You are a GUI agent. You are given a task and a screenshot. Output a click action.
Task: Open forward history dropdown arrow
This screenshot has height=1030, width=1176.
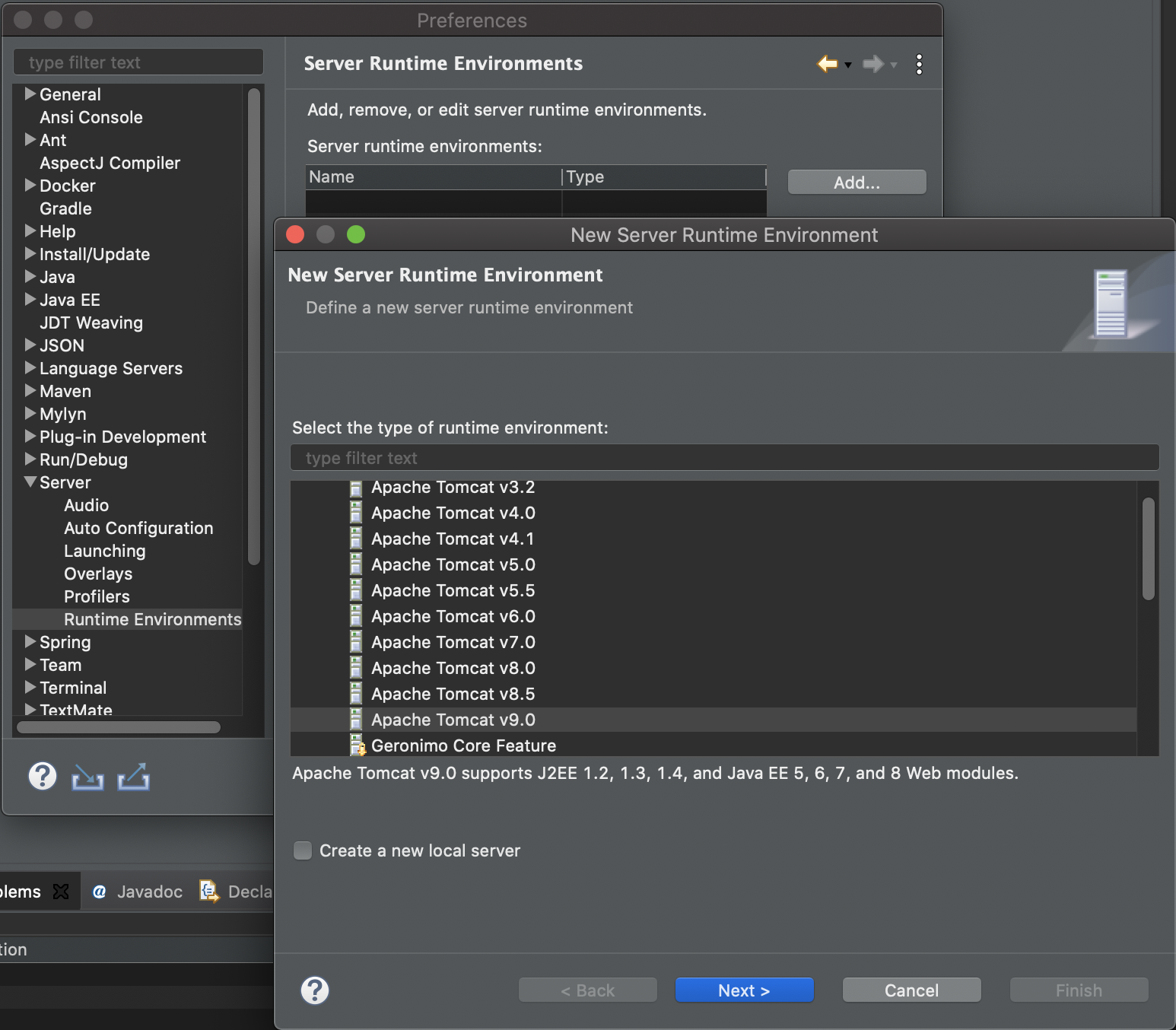[x=894, y=65]
